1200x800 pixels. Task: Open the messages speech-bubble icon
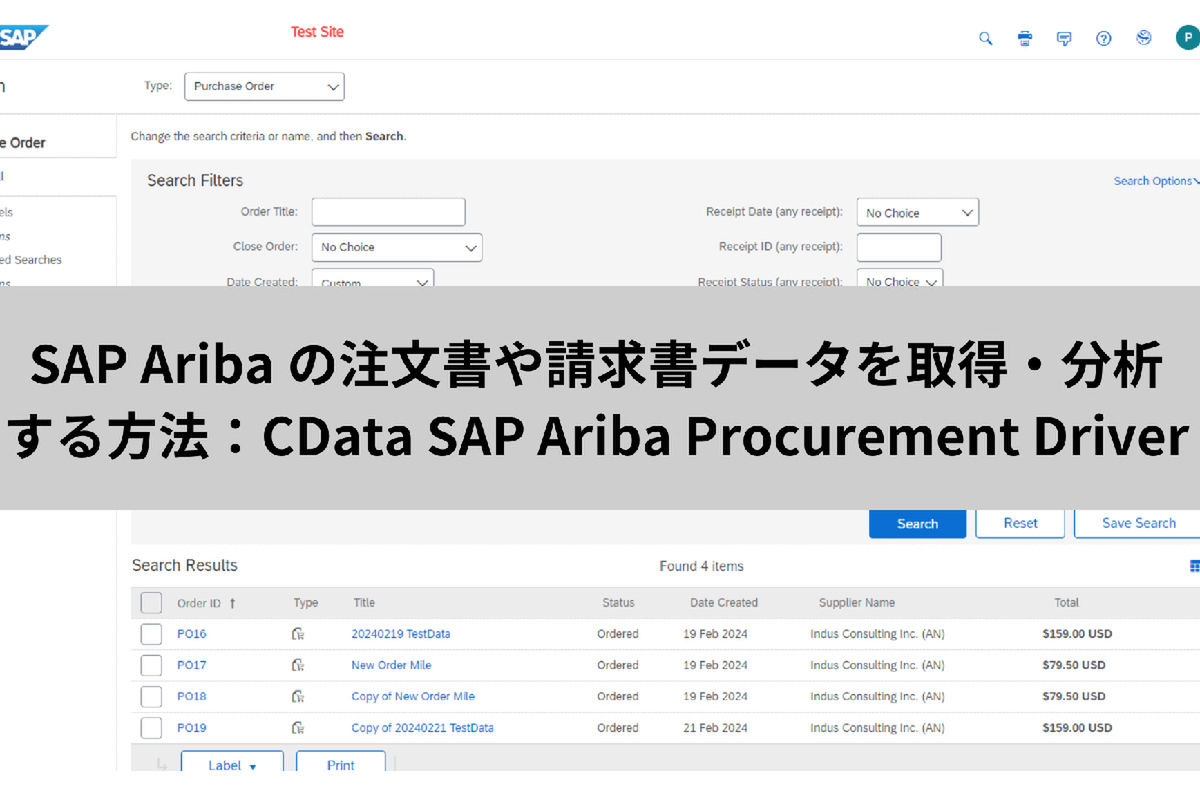(1064, 38)
